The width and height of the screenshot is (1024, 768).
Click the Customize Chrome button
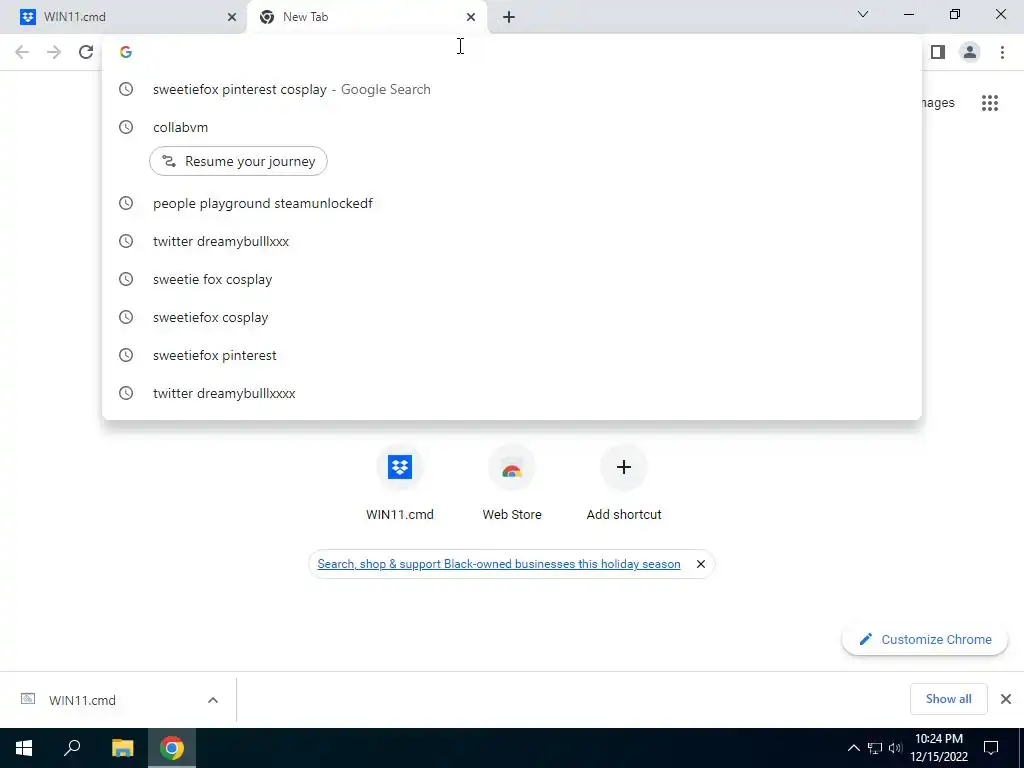(925, 639)
